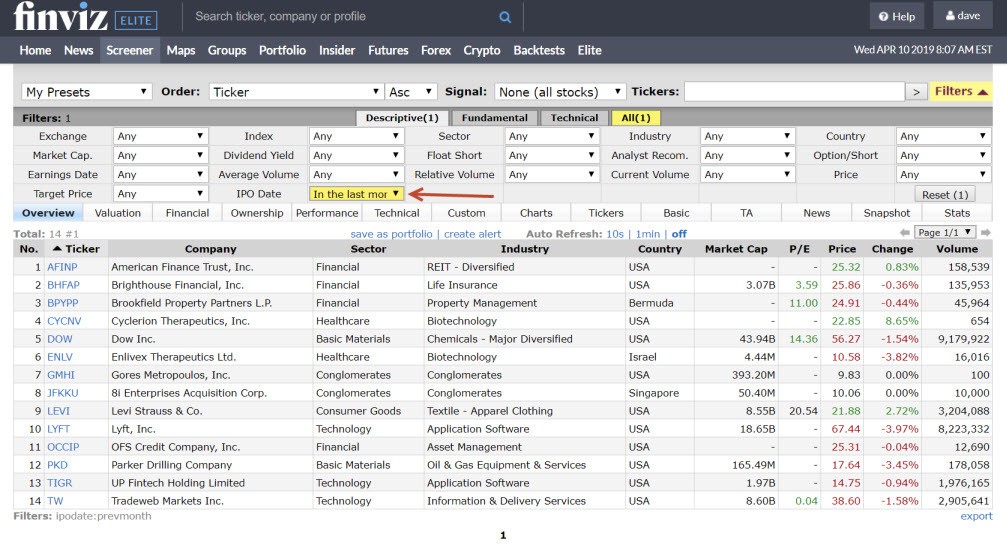The width and height of the screenshot is (1007, 550).
Task: Open the Price filter dropdown
Action: pos(943,175)
